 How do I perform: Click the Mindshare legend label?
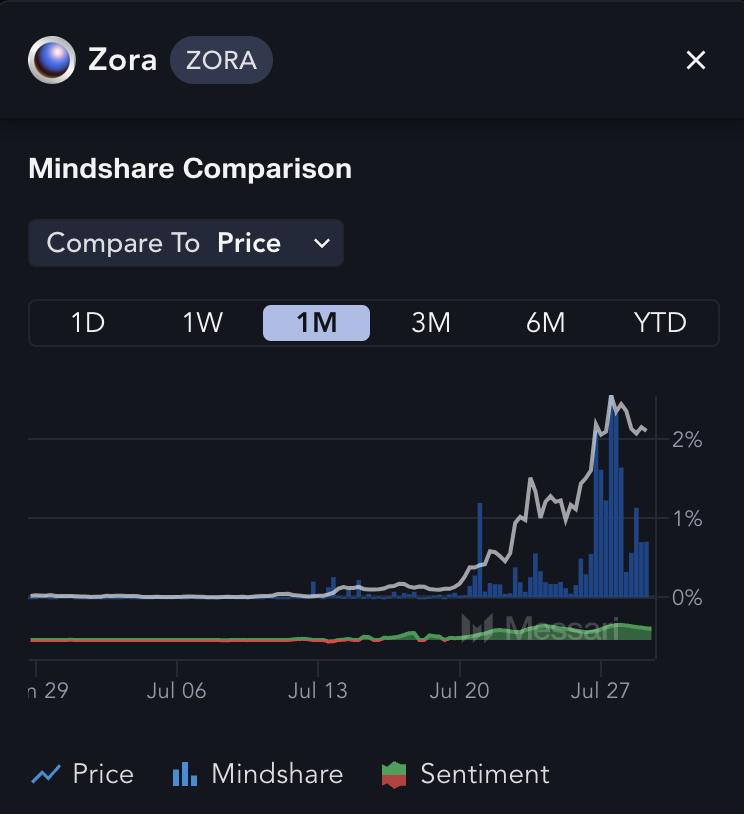(x=277, y=774)
